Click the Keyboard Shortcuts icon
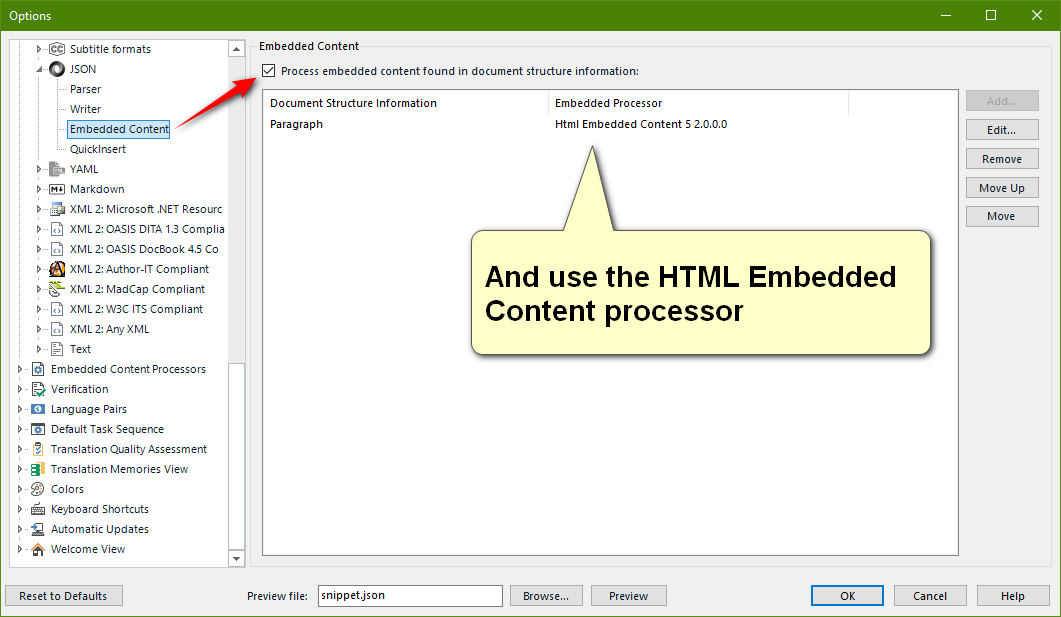Screen dimensions: 1061x617 pyautogui.click(x=38, y=509)
